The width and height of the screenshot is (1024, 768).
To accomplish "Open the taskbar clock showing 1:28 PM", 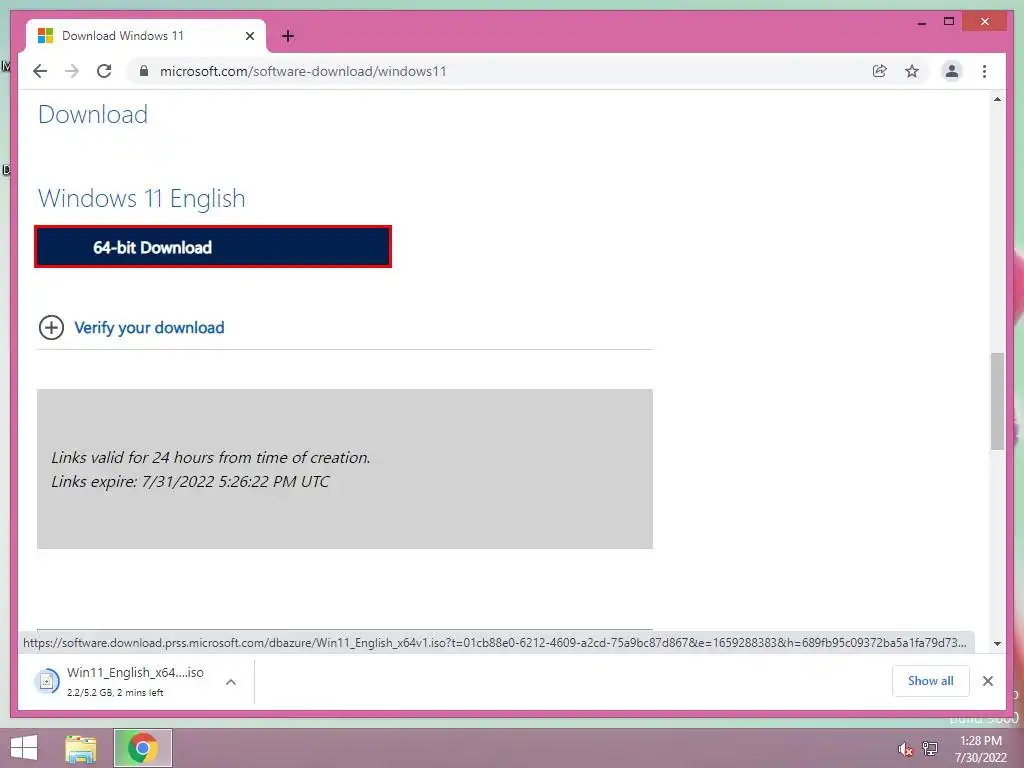I will pos(981,749).
